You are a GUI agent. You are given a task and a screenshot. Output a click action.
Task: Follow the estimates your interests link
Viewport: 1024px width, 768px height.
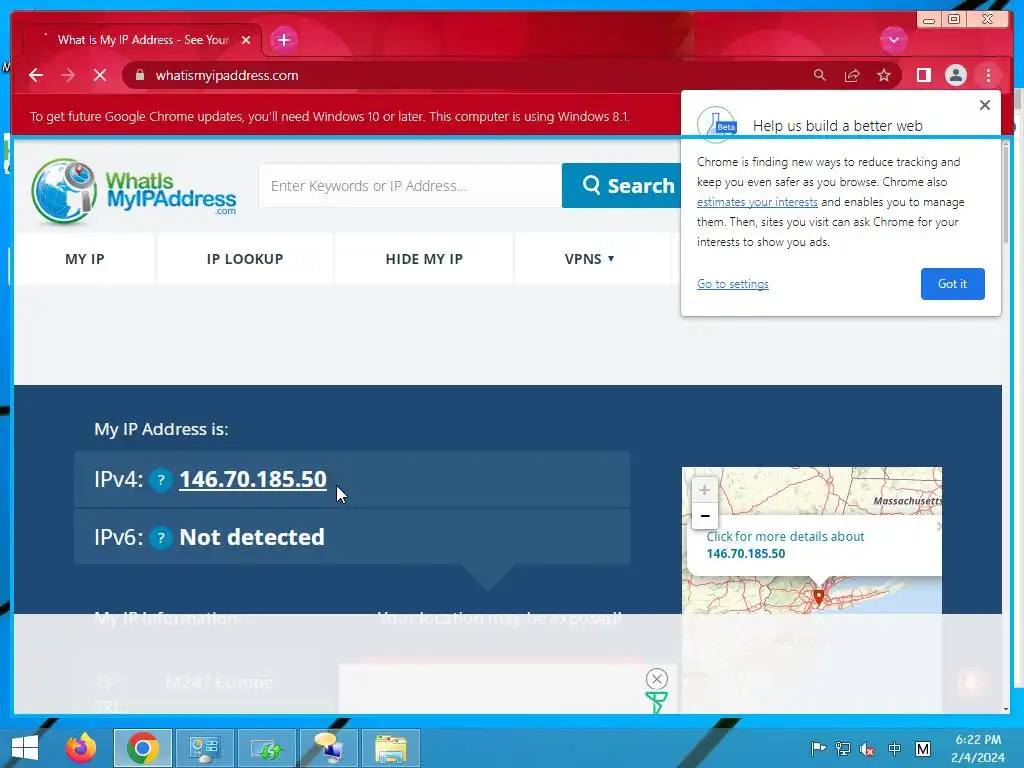click(757, 202)
